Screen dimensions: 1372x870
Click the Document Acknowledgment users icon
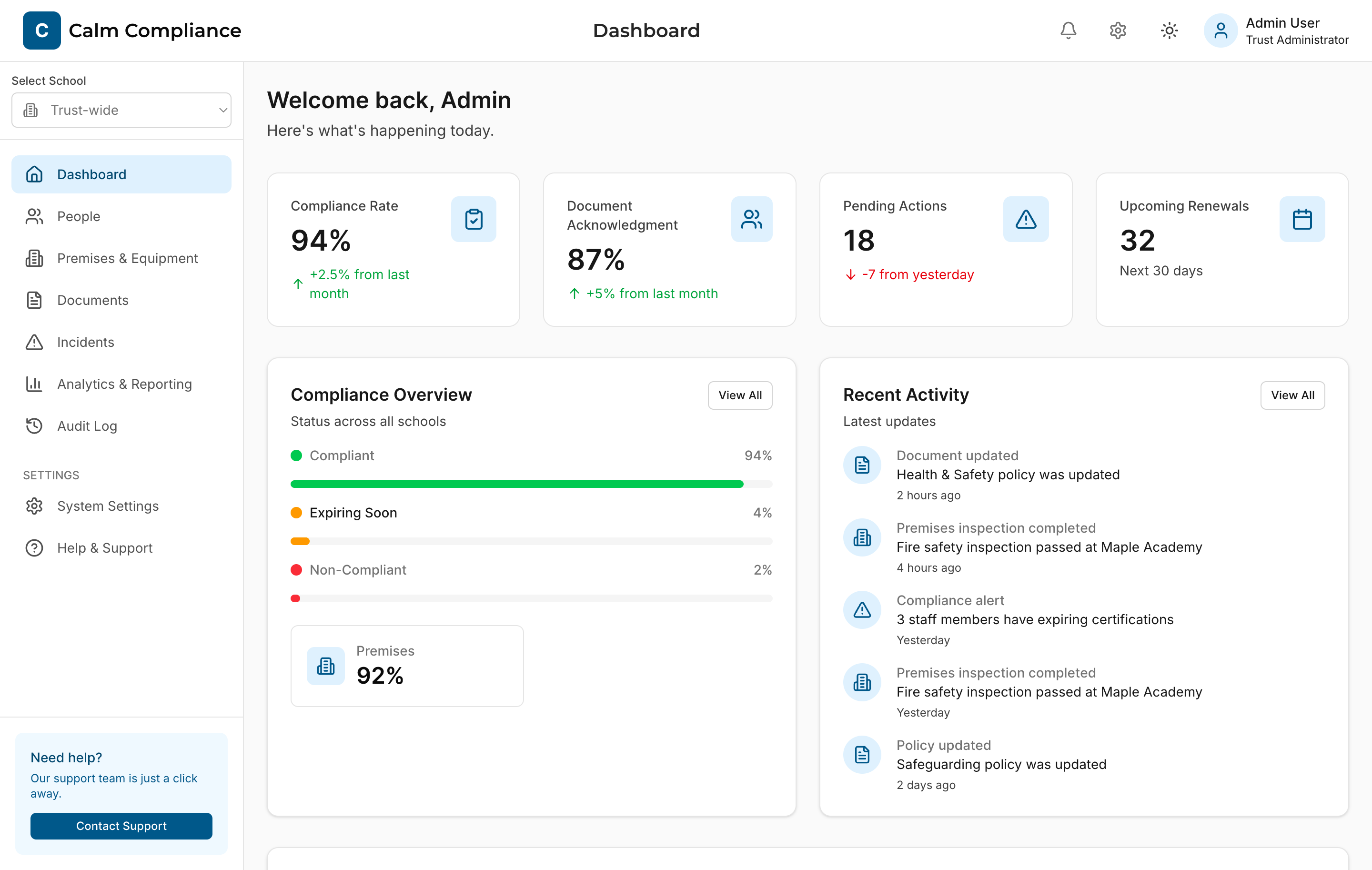pyautogui.click(x=752, y=219)
